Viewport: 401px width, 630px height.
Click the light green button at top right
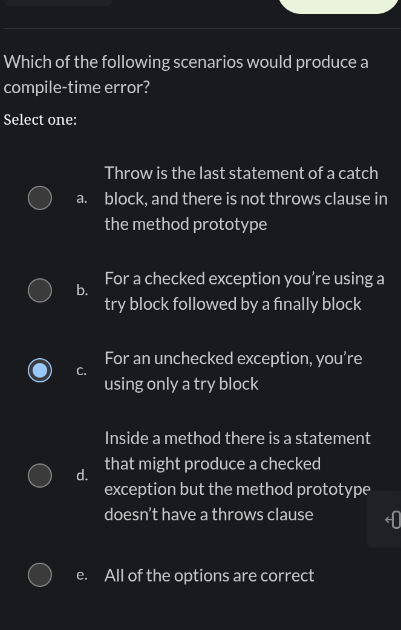(x=338, y=6)
